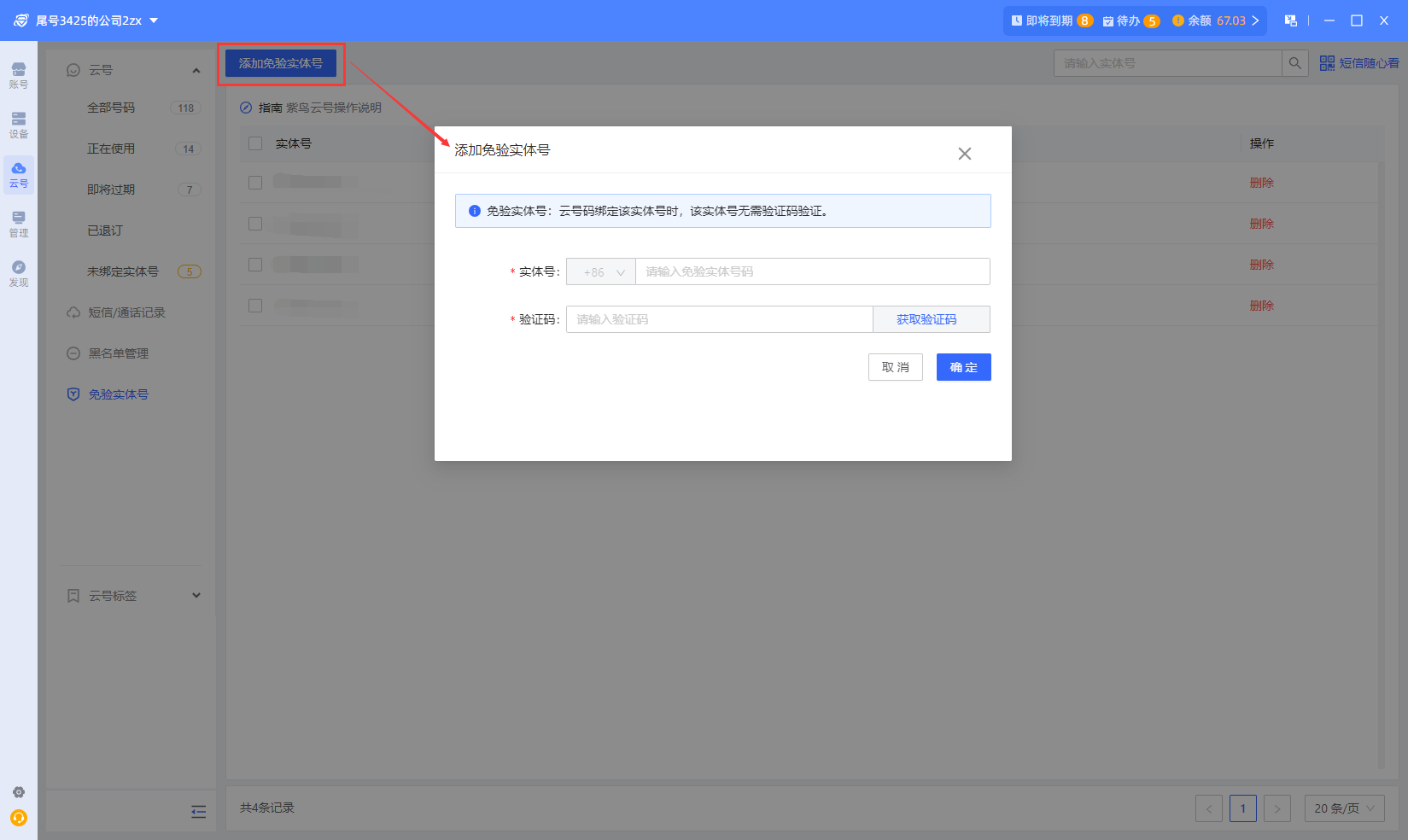Focus the 请输入免验实体号码 input field

coord(811,272)
